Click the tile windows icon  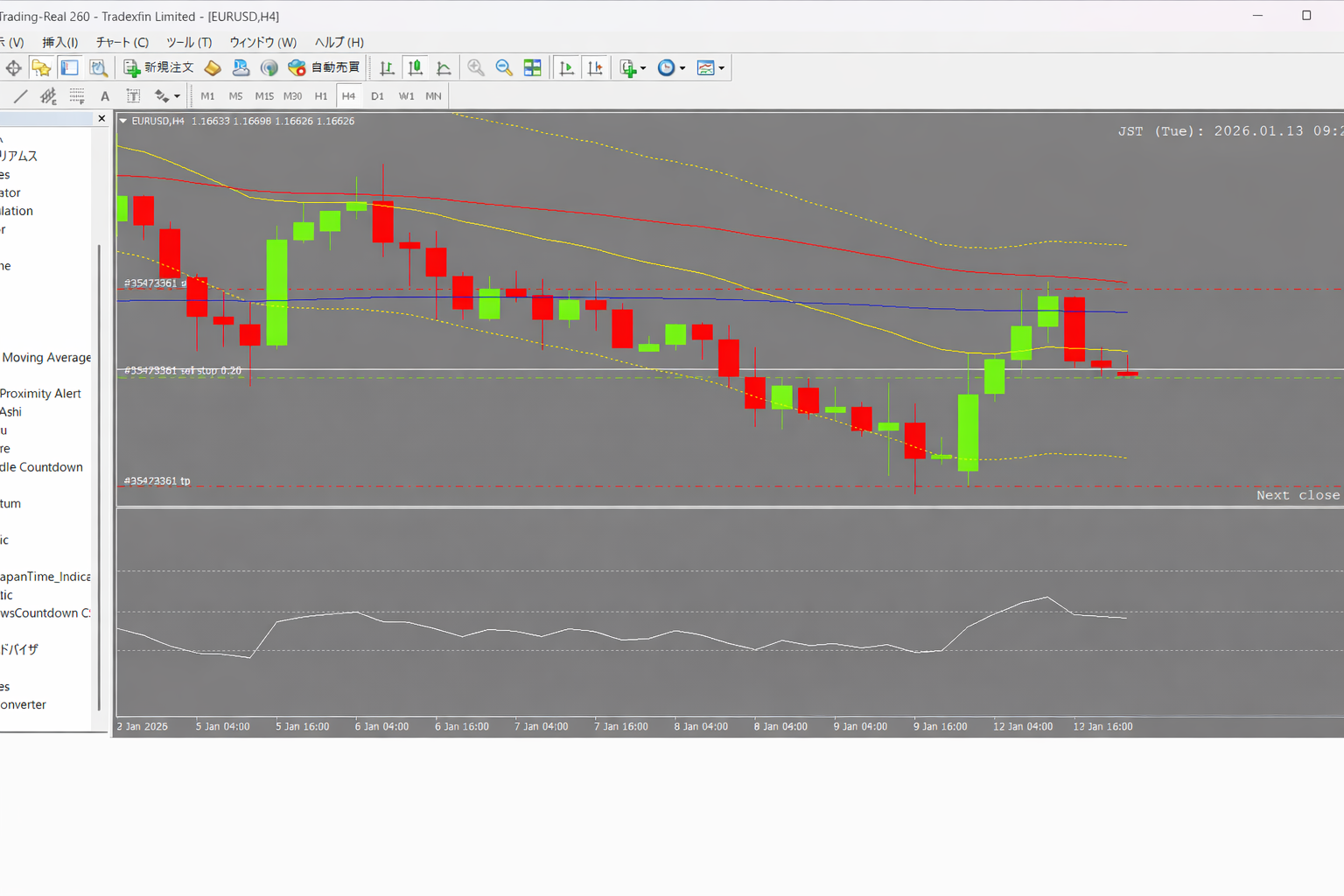point(532,67)
